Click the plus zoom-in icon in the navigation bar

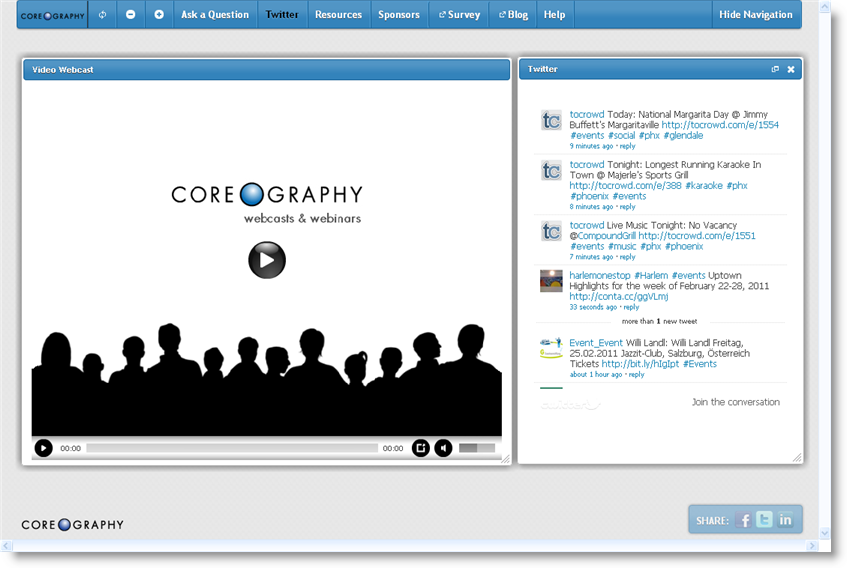click(159, 15)
